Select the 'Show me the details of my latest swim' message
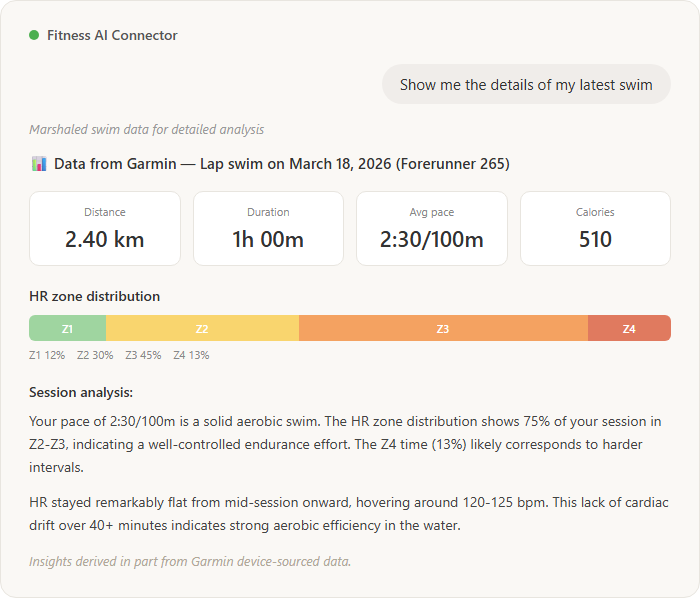Screen dimensions: 700x599 (x=526, y=84)
